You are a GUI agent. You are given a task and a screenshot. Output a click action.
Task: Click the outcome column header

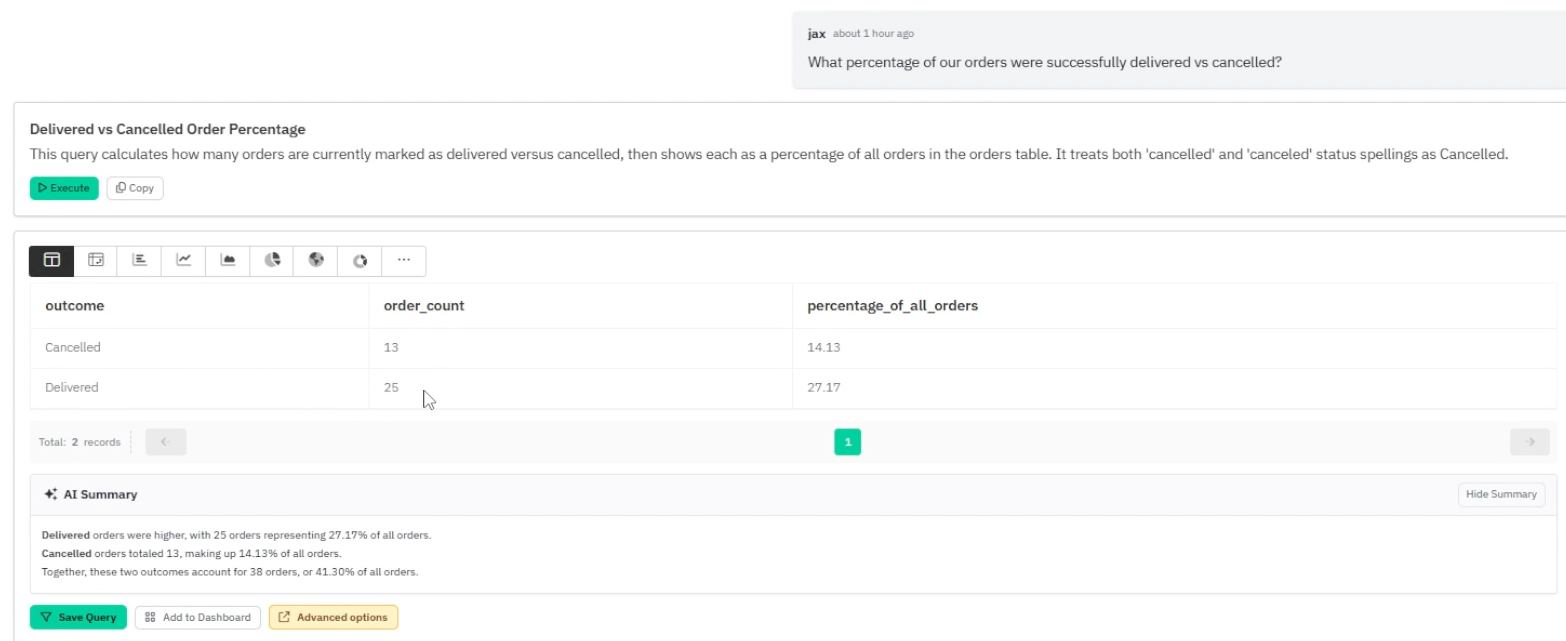pyautogui.click(x=199, y=306)
